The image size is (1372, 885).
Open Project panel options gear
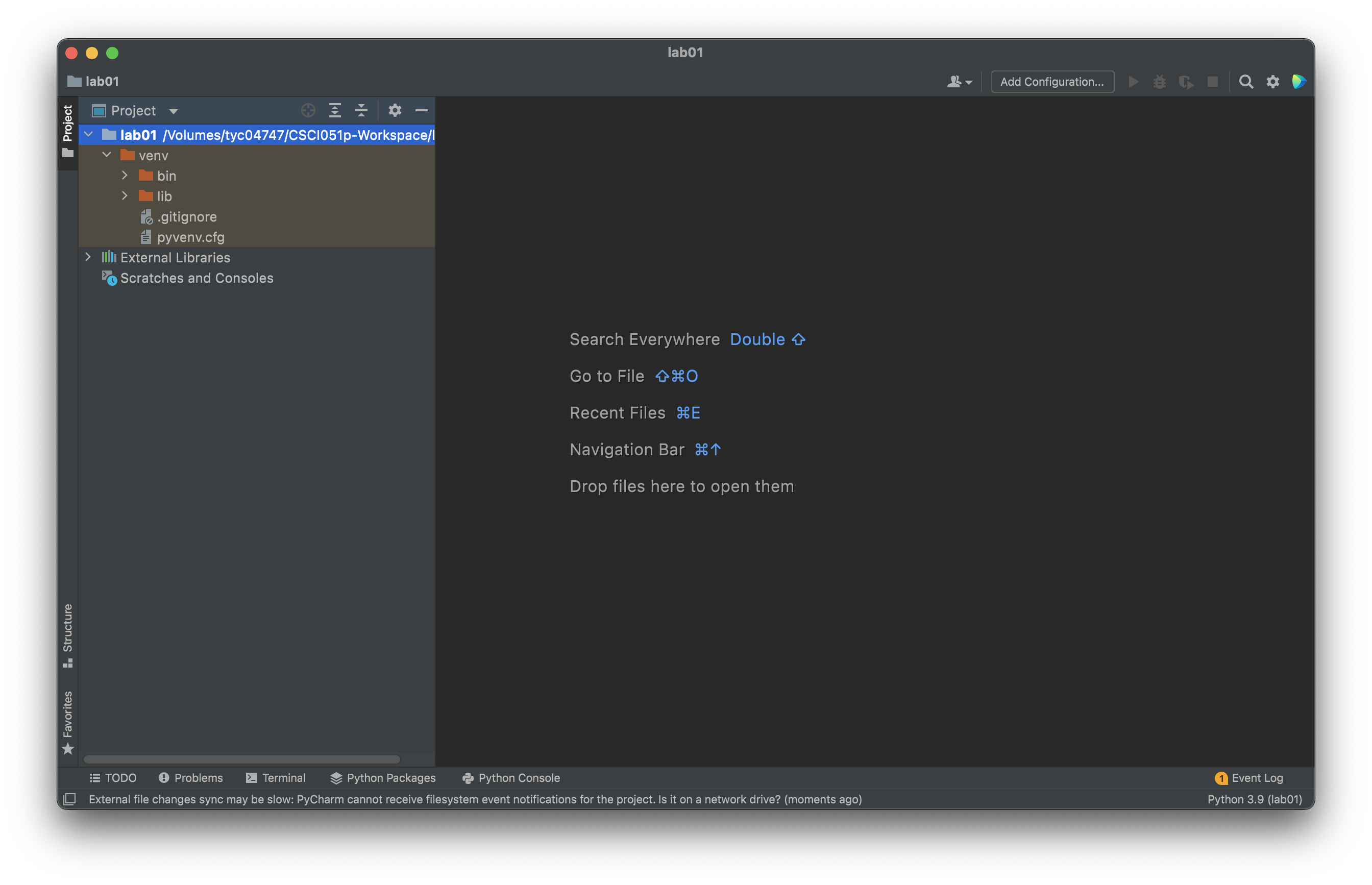pyautogui.click(x=395, y=110)
